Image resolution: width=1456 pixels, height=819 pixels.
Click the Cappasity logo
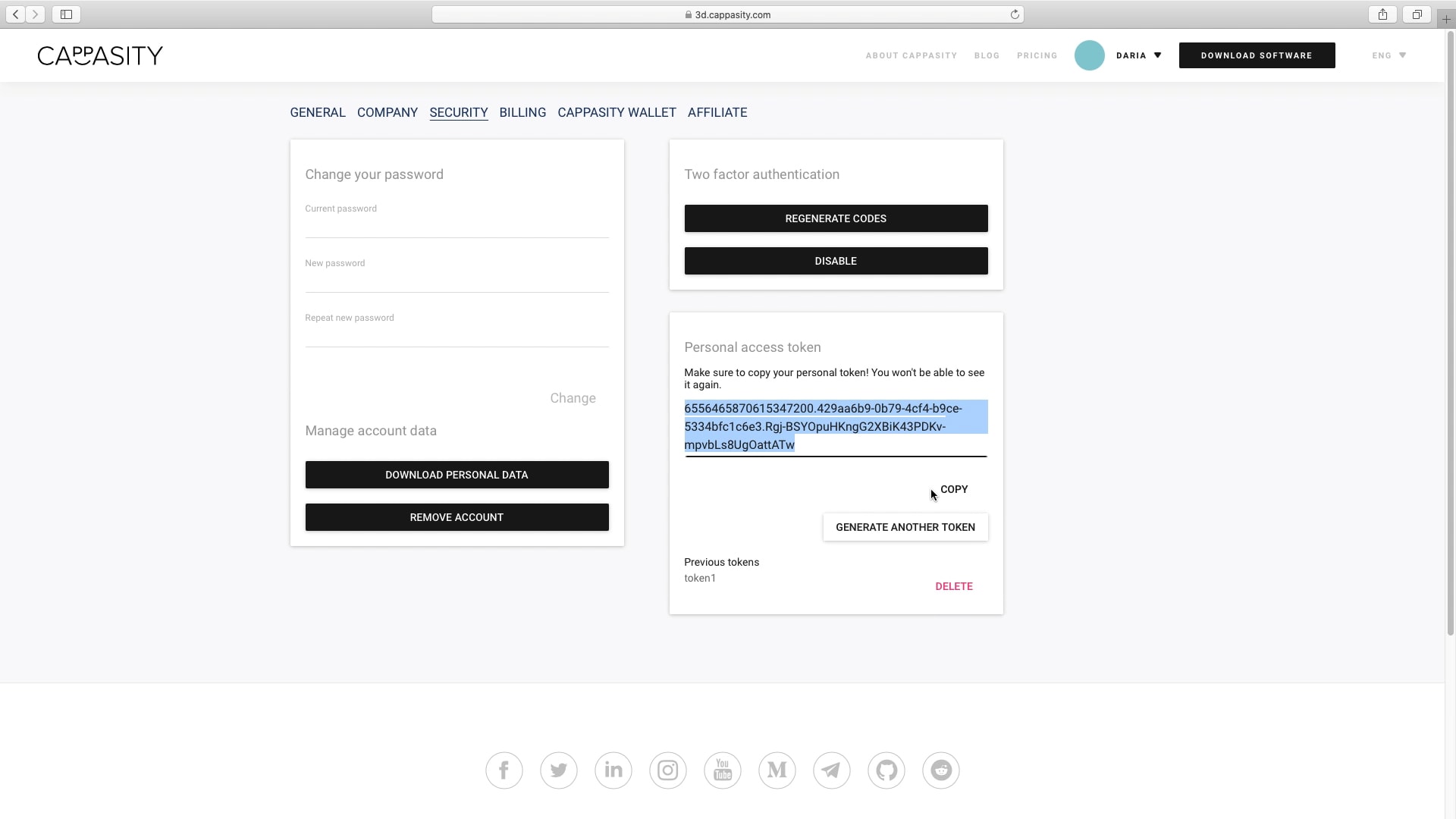pyautogui.click(x=100, y=55)
